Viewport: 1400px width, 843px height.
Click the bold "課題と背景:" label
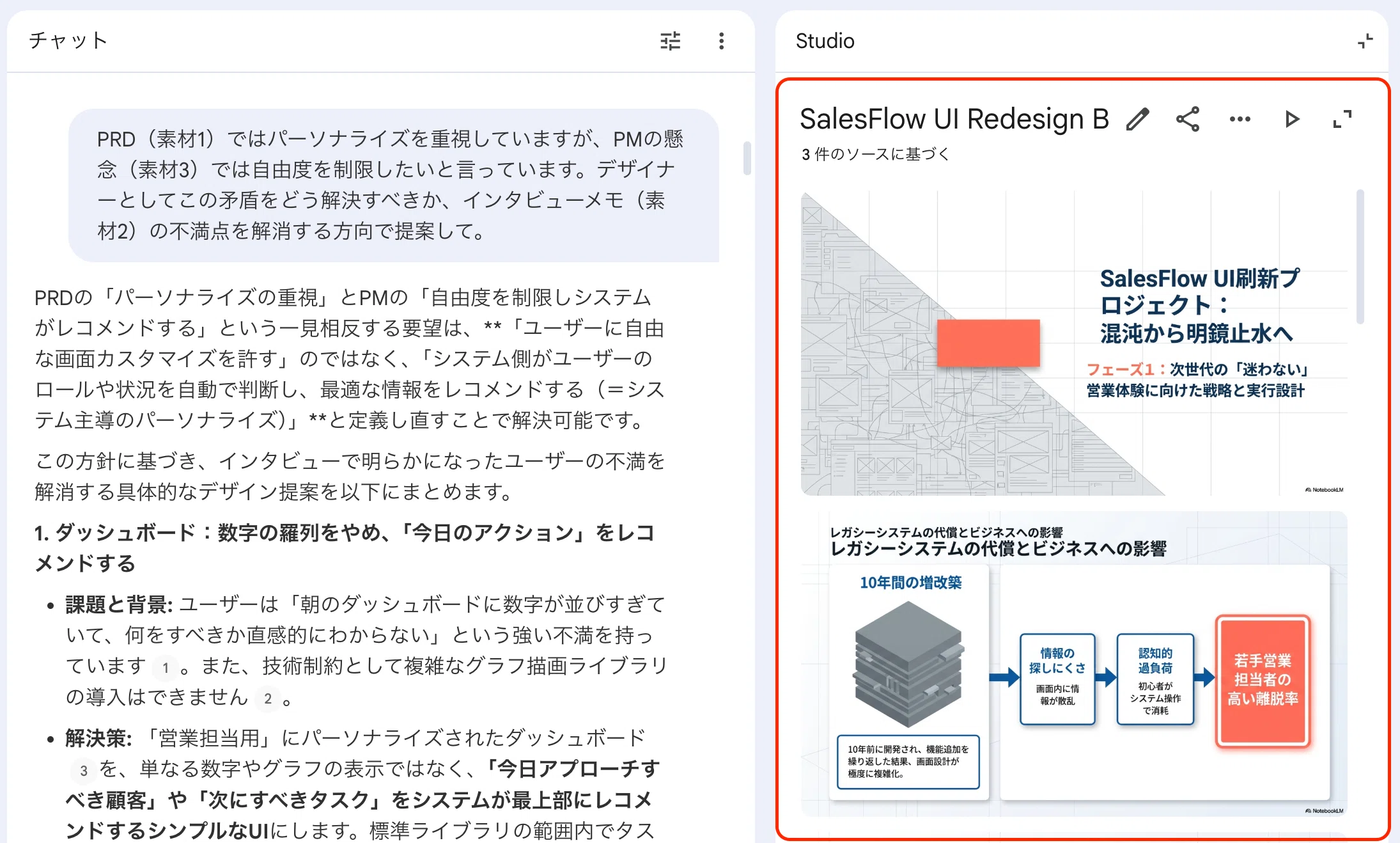pos(119,604)
